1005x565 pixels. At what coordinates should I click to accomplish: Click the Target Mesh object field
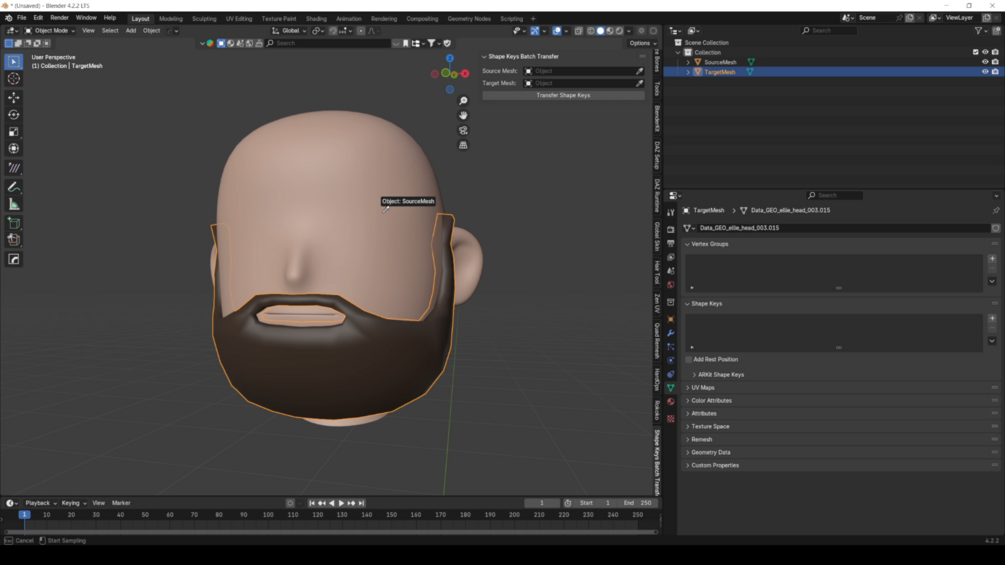point(580,83)
